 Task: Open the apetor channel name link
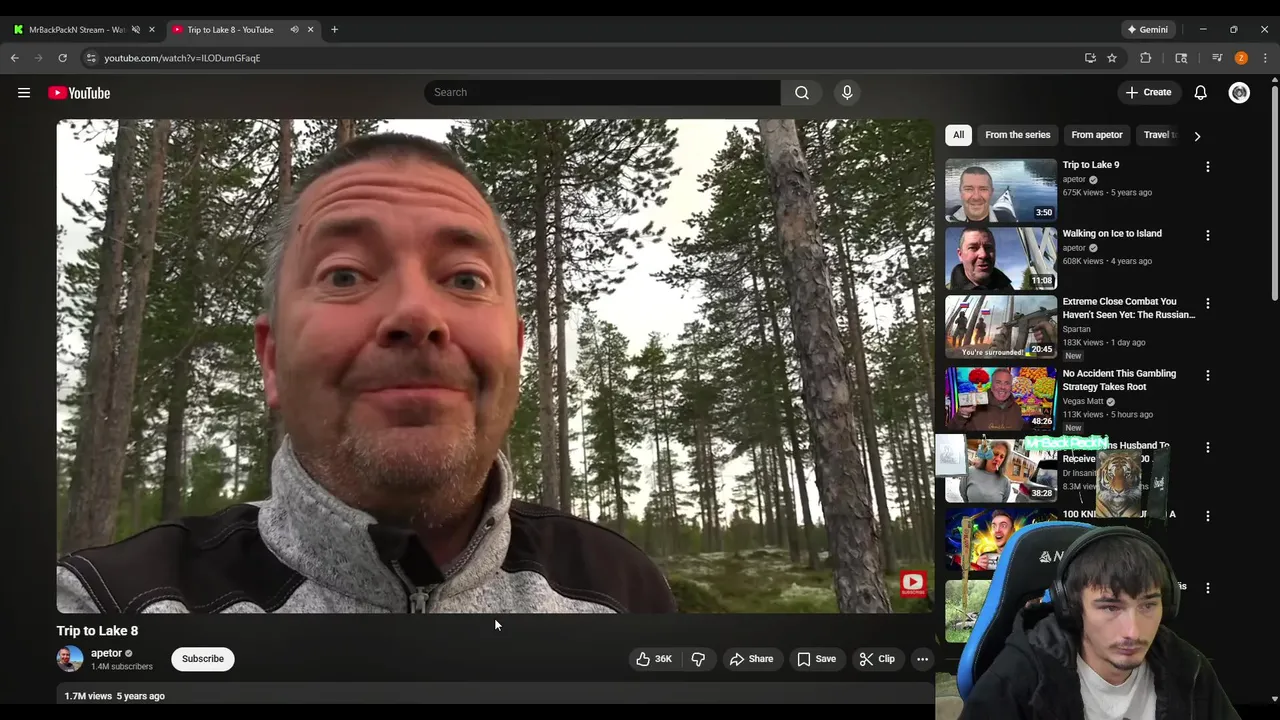click(x=106, y=653)
